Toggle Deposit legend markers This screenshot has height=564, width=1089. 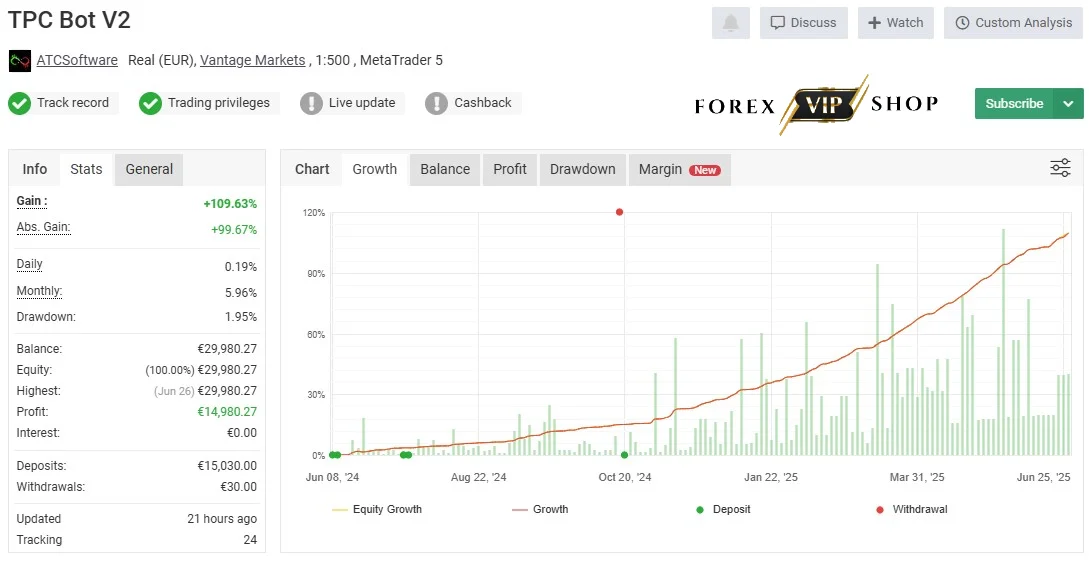click(x=723, y=509)
